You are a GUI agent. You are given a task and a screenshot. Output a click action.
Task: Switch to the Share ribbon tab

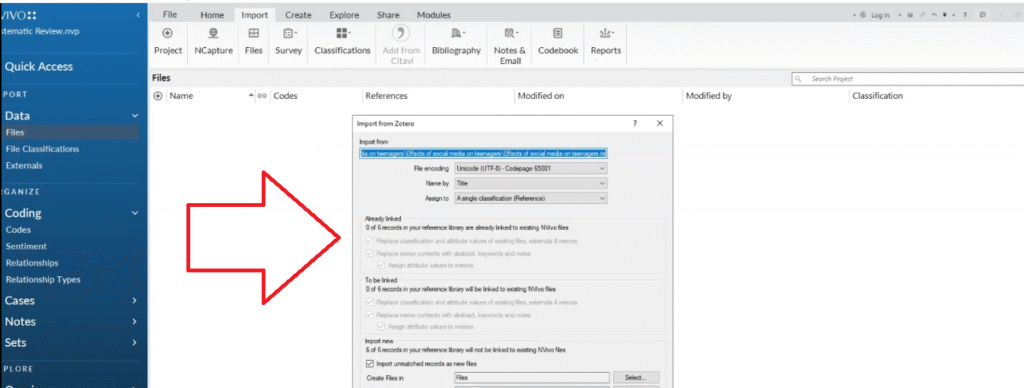(x=388, y=14)
